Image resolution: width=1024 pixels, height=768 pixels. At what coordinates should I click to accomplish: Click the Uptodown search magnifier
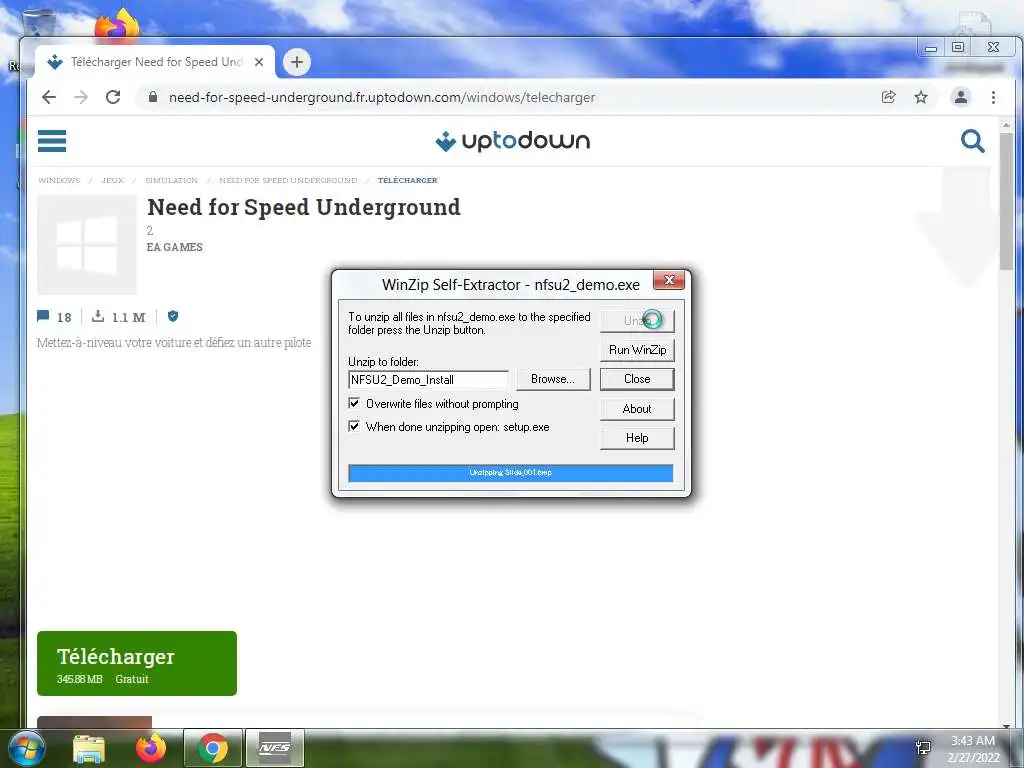(x=972, y=140)
